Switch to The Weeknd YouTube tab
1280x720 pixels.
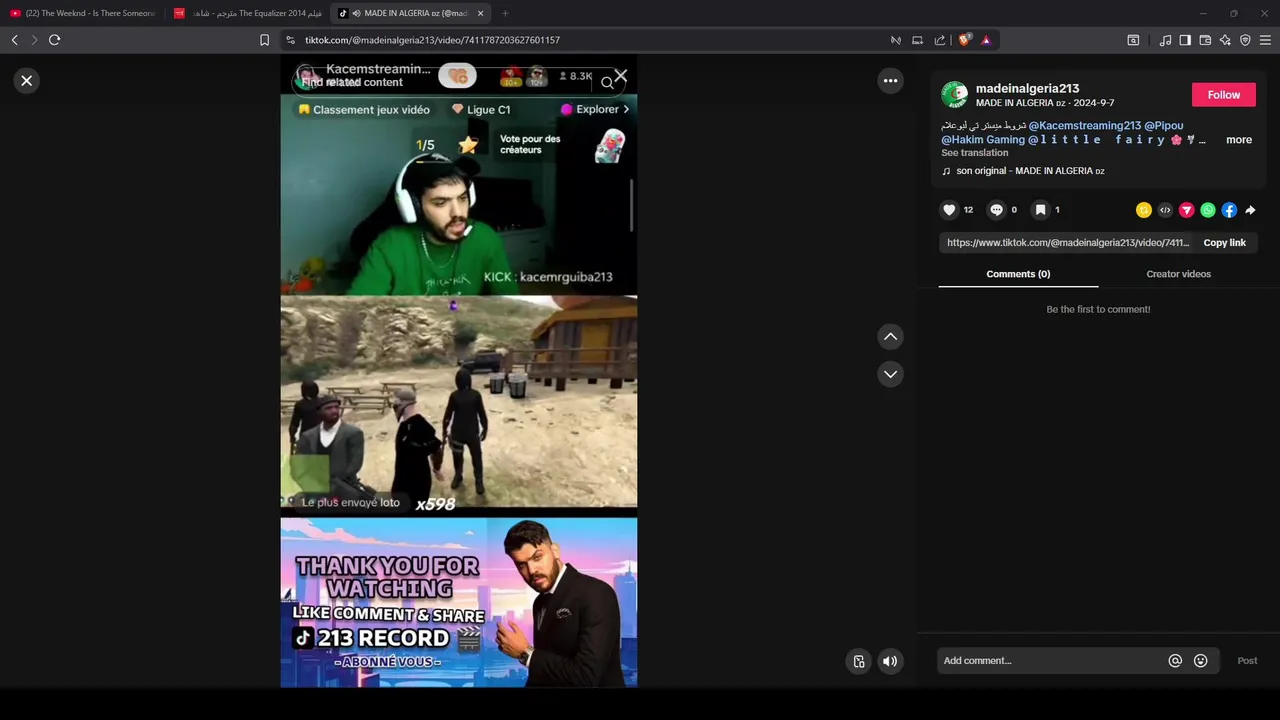82,13
